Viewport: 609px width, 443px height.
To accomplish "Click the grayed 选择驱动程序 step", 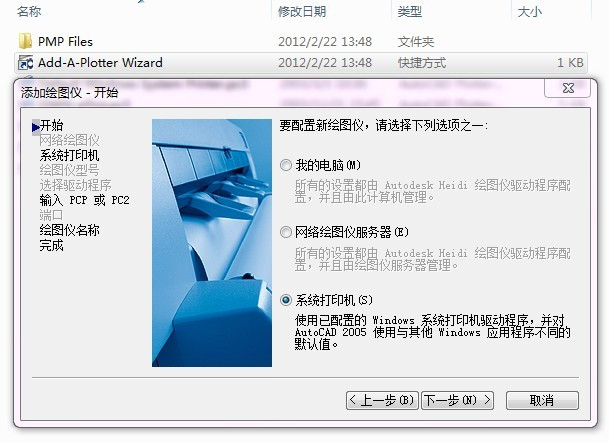I will 75,185.
